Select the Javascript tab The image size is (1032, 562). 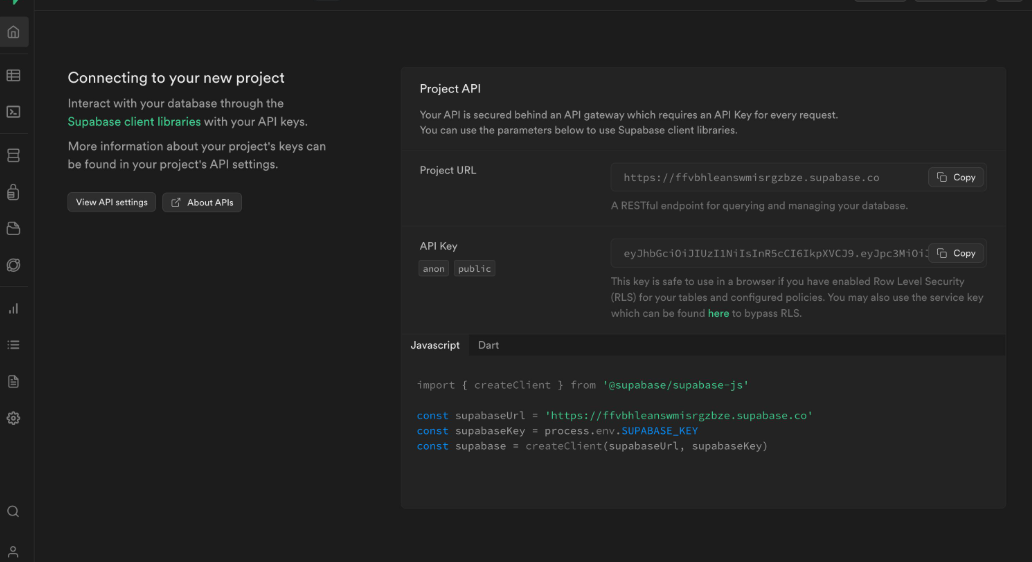435,345
